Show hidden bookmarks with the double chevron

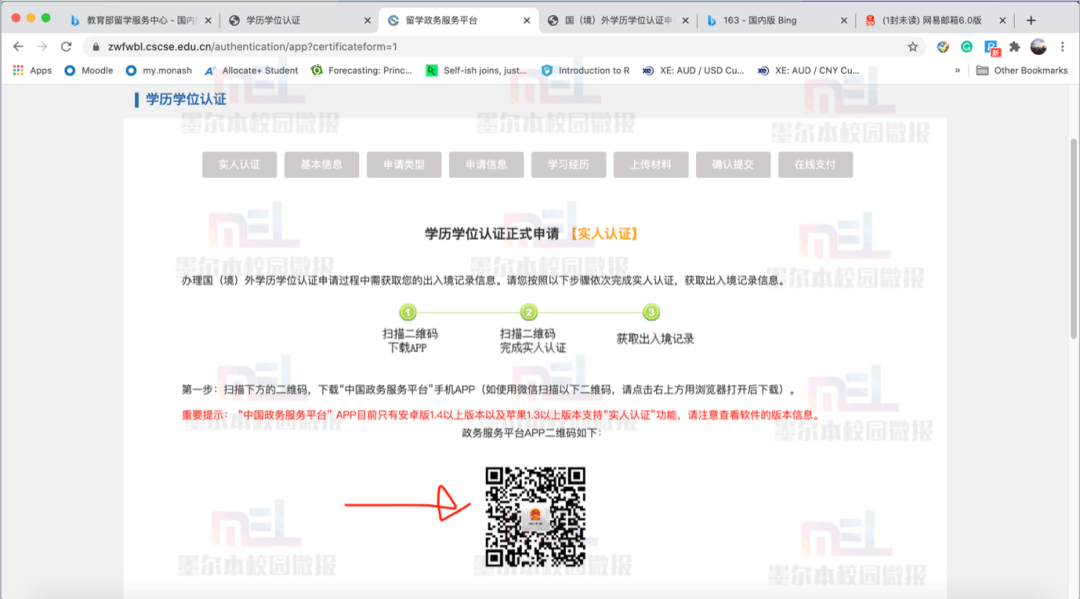tap(957, 70)
